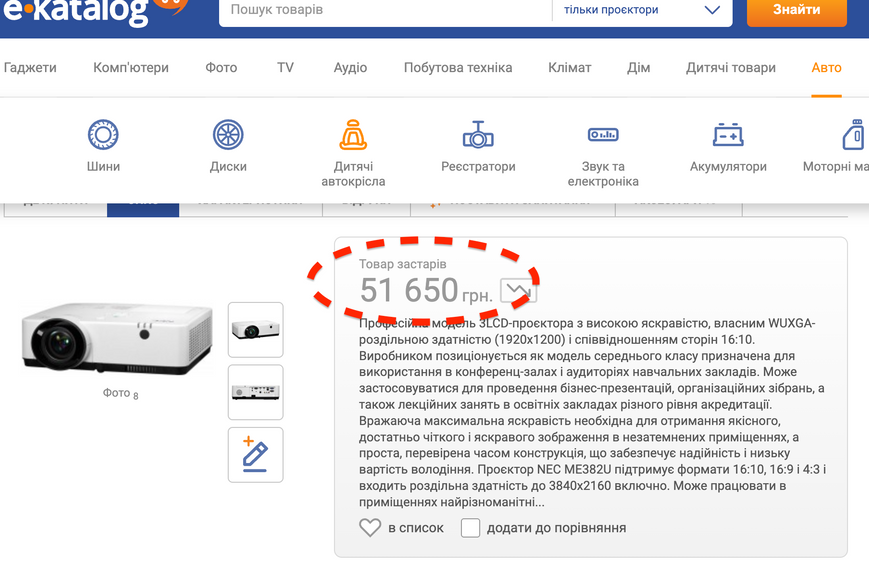Click the heart icon to add to list
The width and height of the screenshot is (869, 576).
click(x=370, y=527)
